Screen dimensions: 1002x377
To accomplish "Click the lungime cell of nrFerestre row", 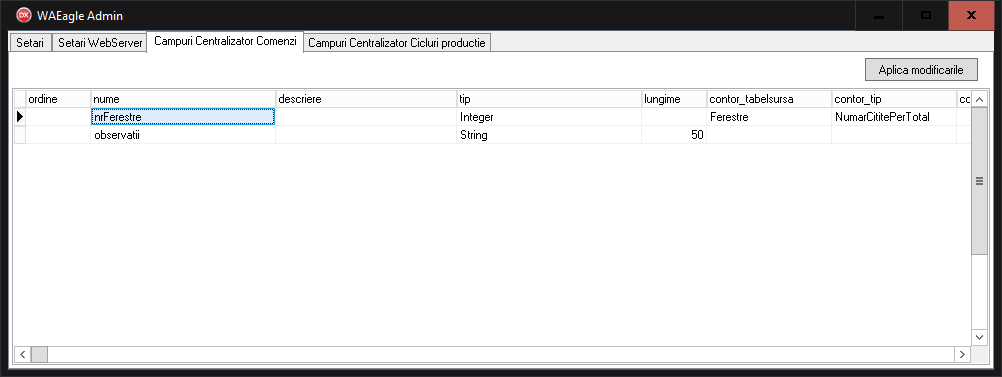I will click(674, 117).
